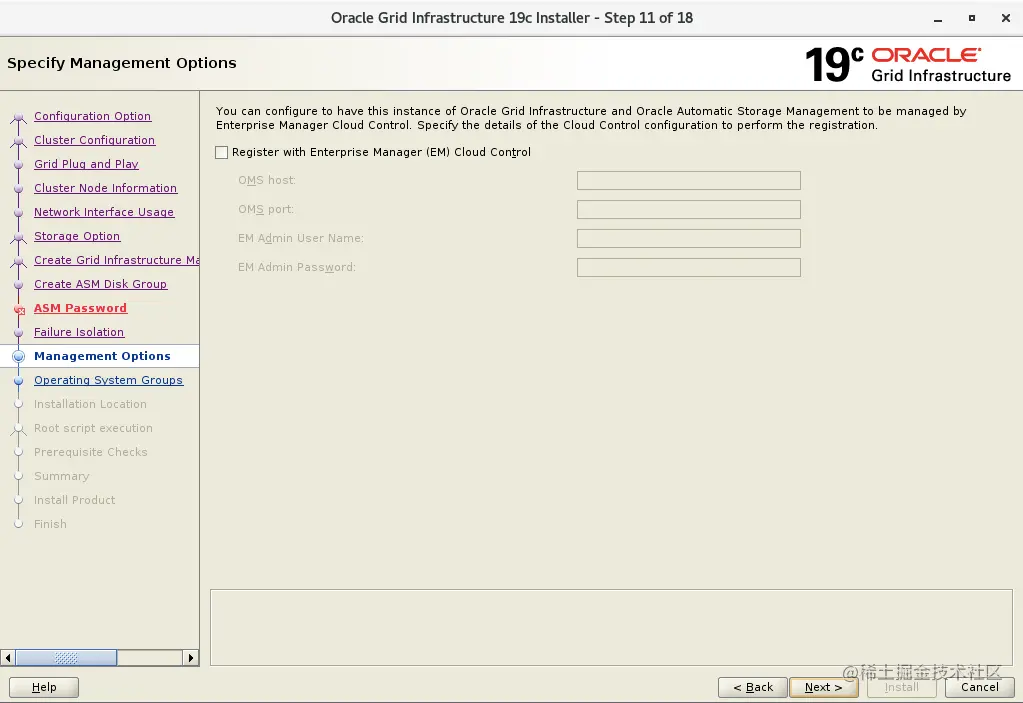Jump to Network Interface Usage step

(104, 212)
